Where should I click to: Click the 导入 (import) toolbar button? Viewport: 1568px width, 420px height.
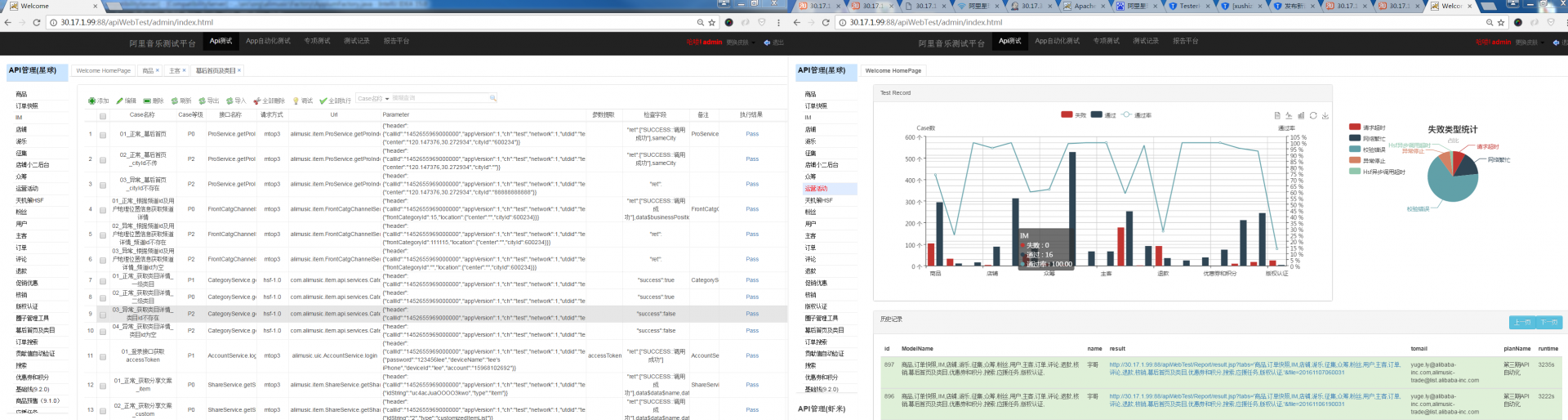(236, 101)
